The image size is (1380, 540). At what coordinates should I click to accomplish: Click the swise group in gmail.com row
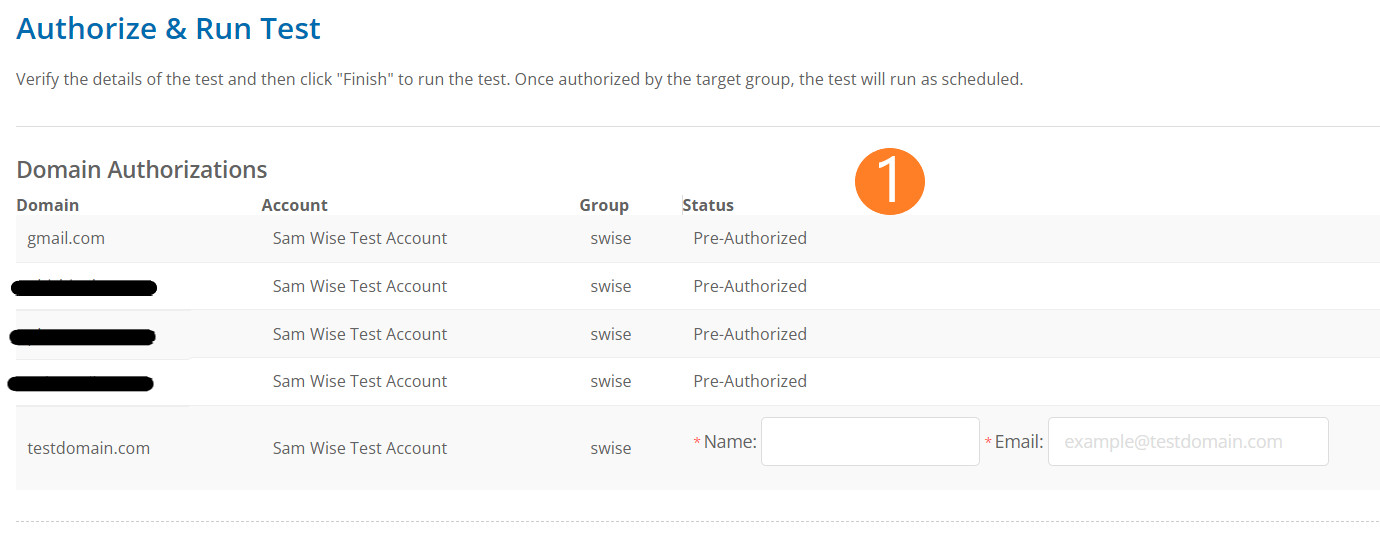tap(610, 238)
